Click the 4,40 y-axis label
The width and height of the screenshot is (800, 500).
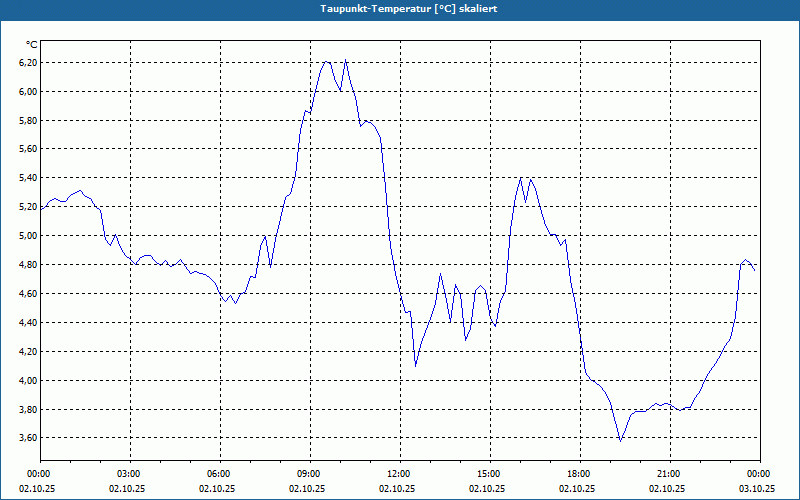(x=28, y=323)
